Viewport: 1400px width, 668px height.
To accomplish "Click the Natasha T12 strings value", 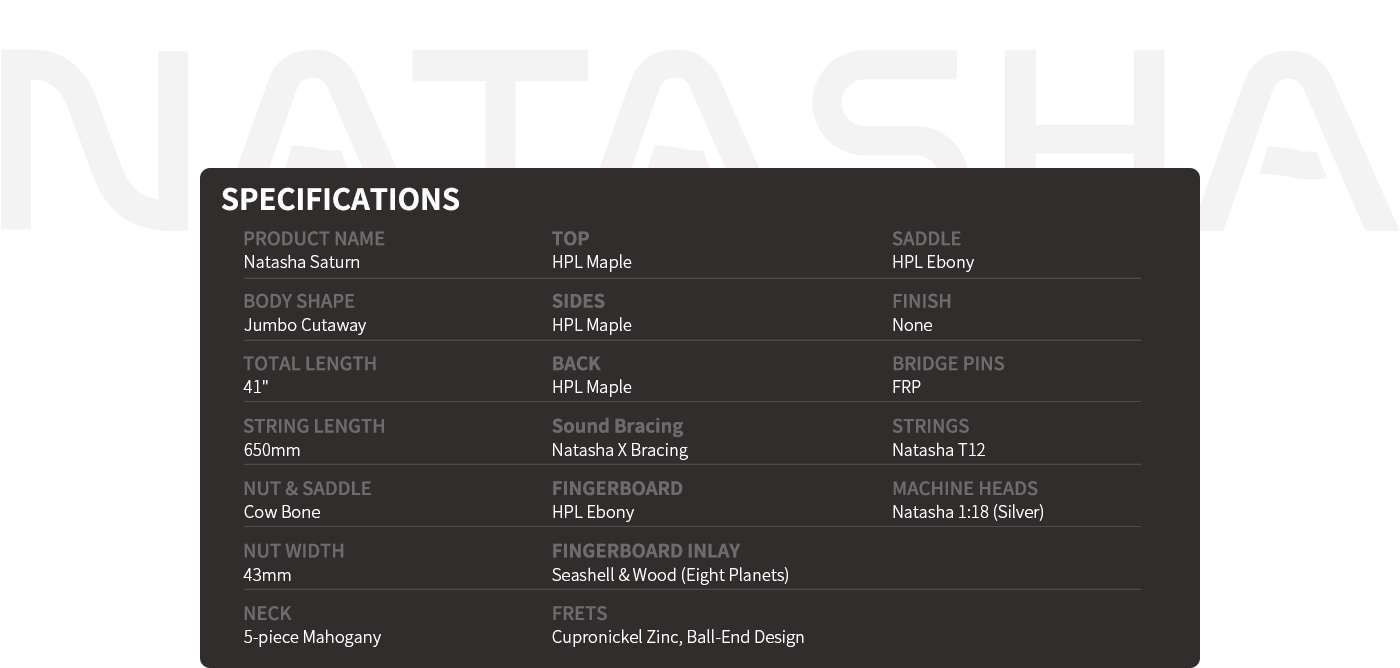I will pyautogui.click(x=939, y=450).
